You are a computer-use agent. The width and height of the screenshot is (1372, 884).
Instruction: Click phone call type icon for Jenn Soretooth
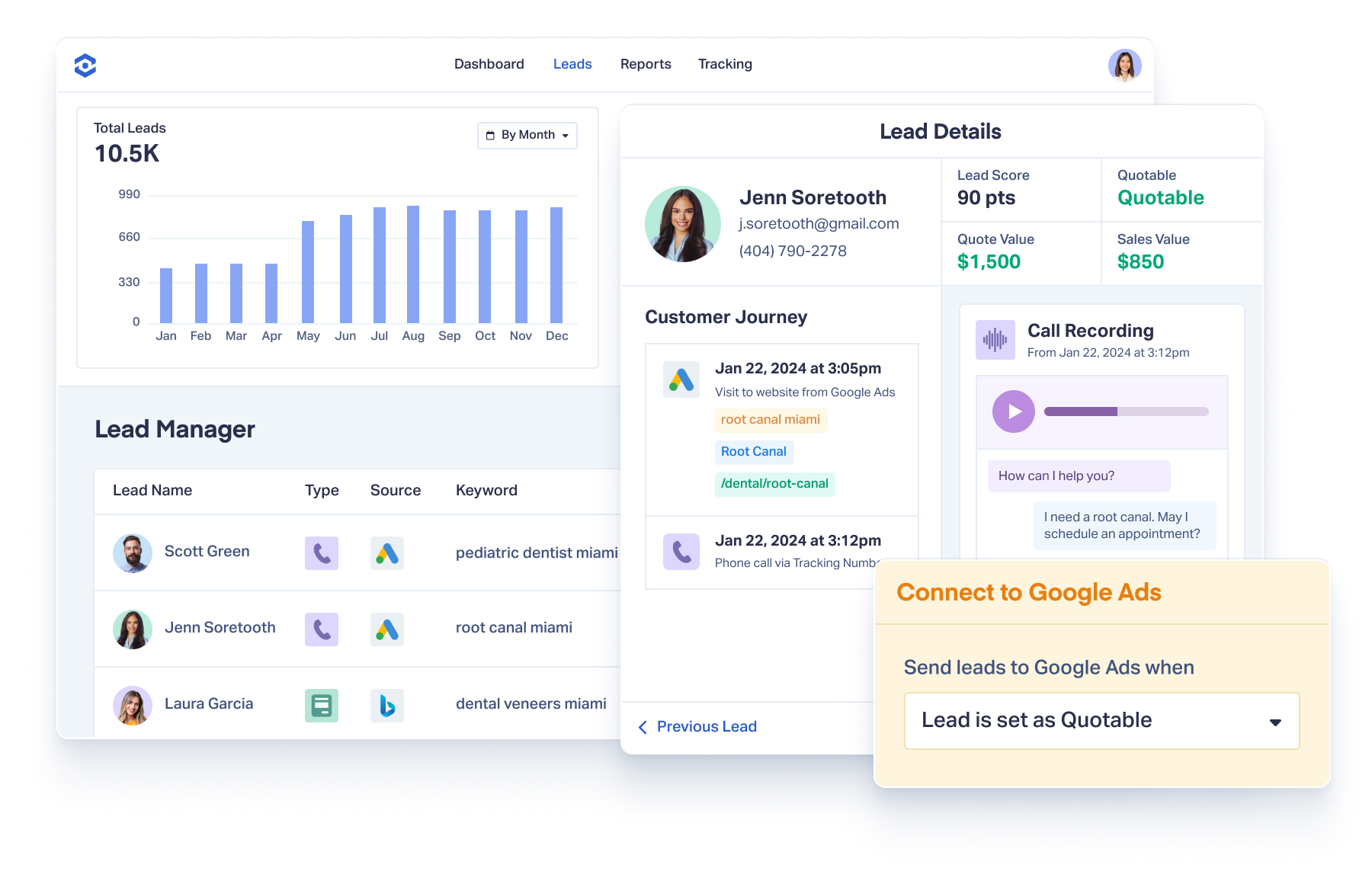(x=322, y=629)
